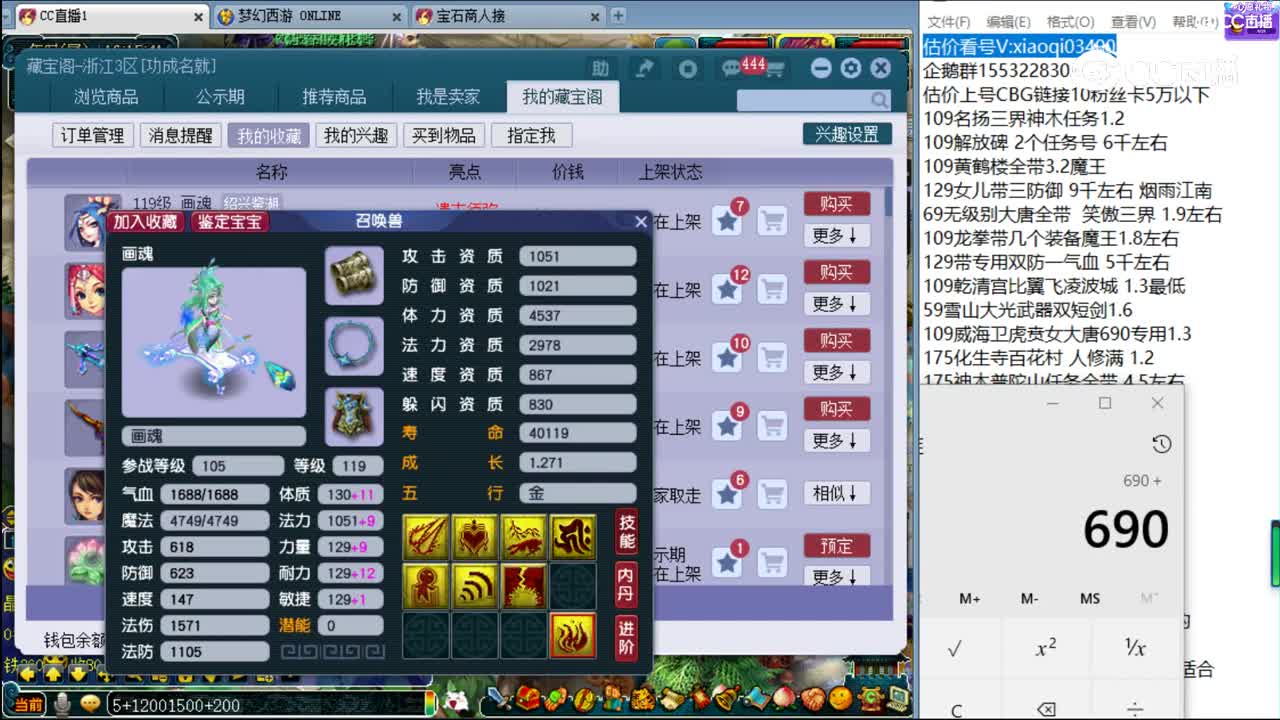Open 格式(O) menu in Notepad
This screenshot has width=1280, height=720.
pos(1070,22)
